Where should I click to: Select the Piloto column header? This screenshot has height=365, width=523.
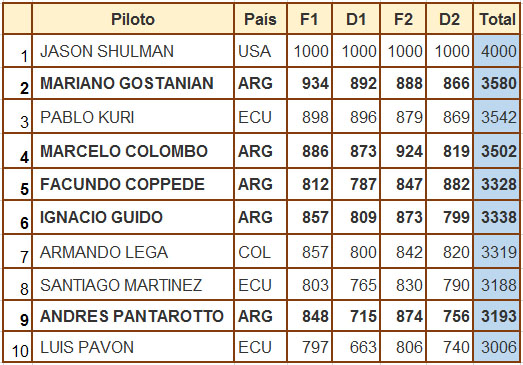click(x=133, y=19)
